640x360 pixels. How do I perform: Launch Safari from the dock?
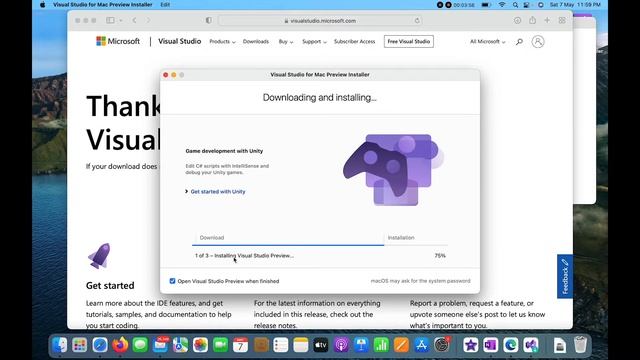click(100, 345)
